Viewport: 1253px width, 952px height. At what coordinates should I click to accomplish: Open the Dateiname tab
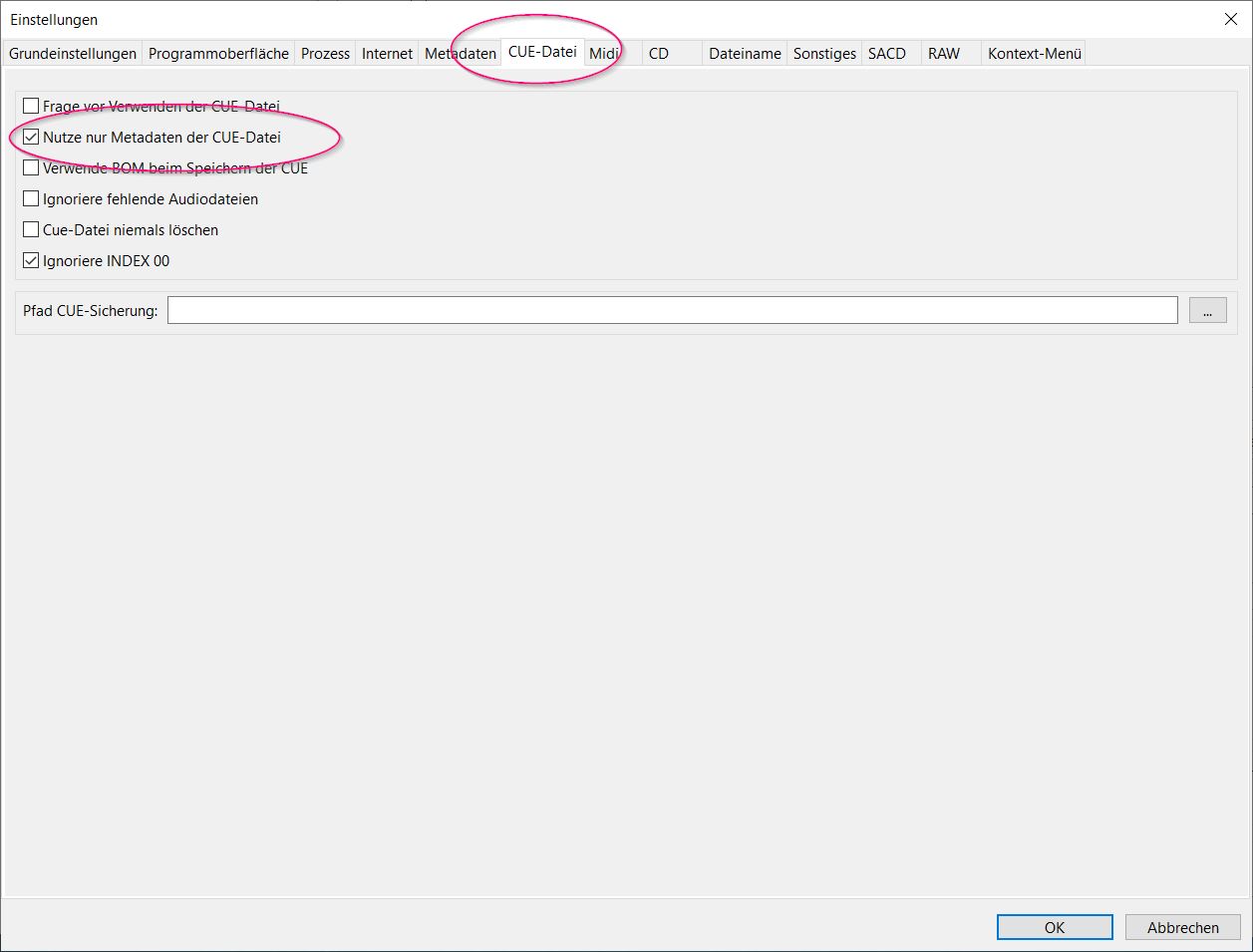pos(745,54)
